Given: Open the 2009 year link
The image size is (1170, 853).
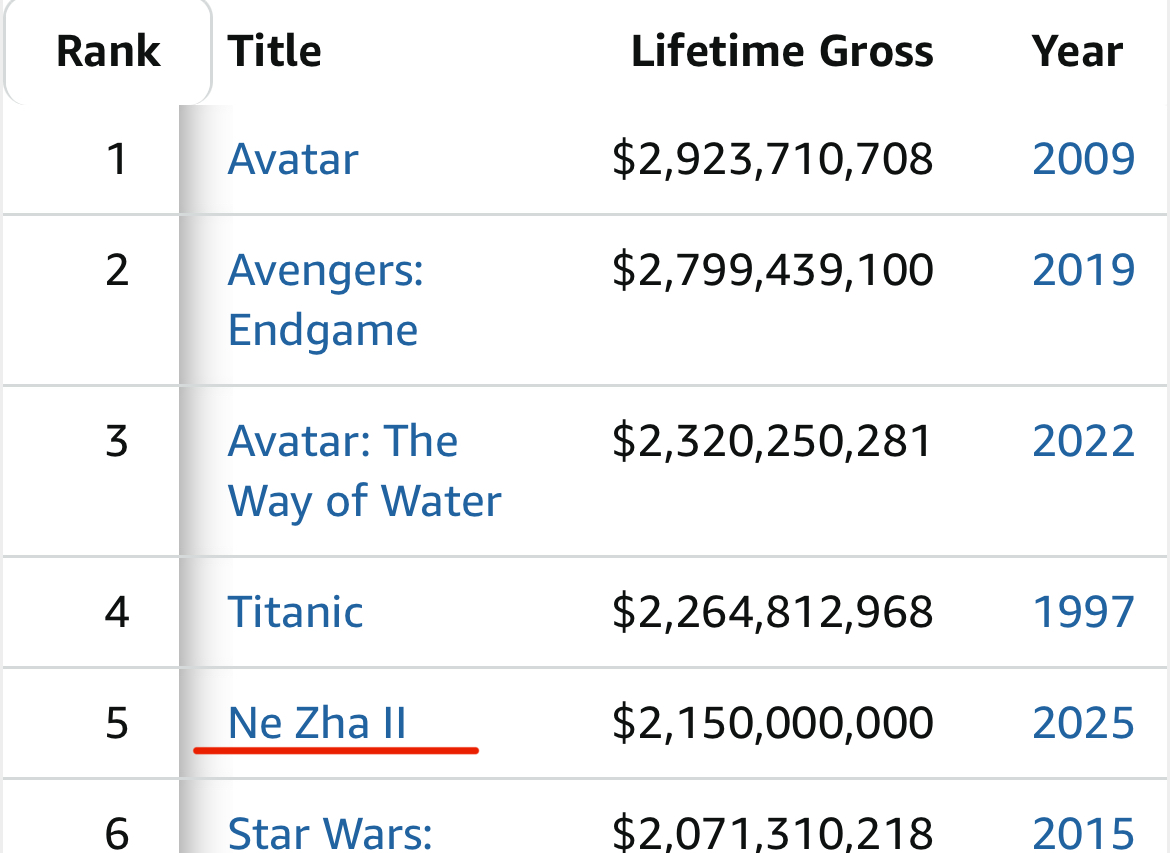Looking at the screenshot, I should tap(1083, 160).
